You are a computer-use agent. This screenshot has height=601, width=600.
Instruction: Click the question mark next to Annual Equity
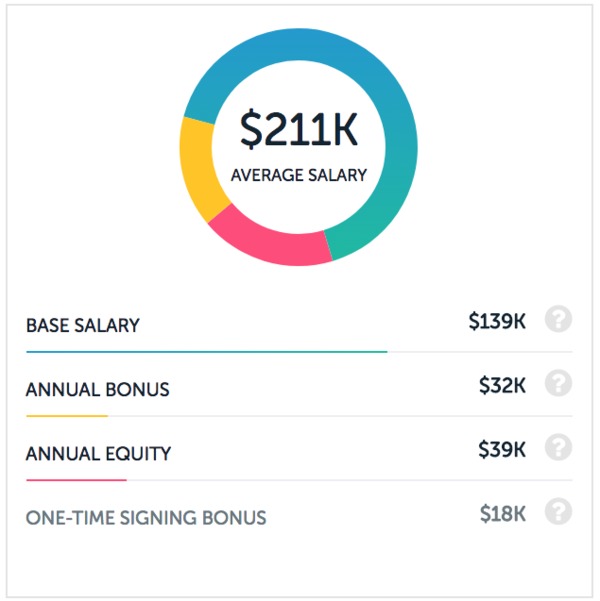click(x=558, y=447)
